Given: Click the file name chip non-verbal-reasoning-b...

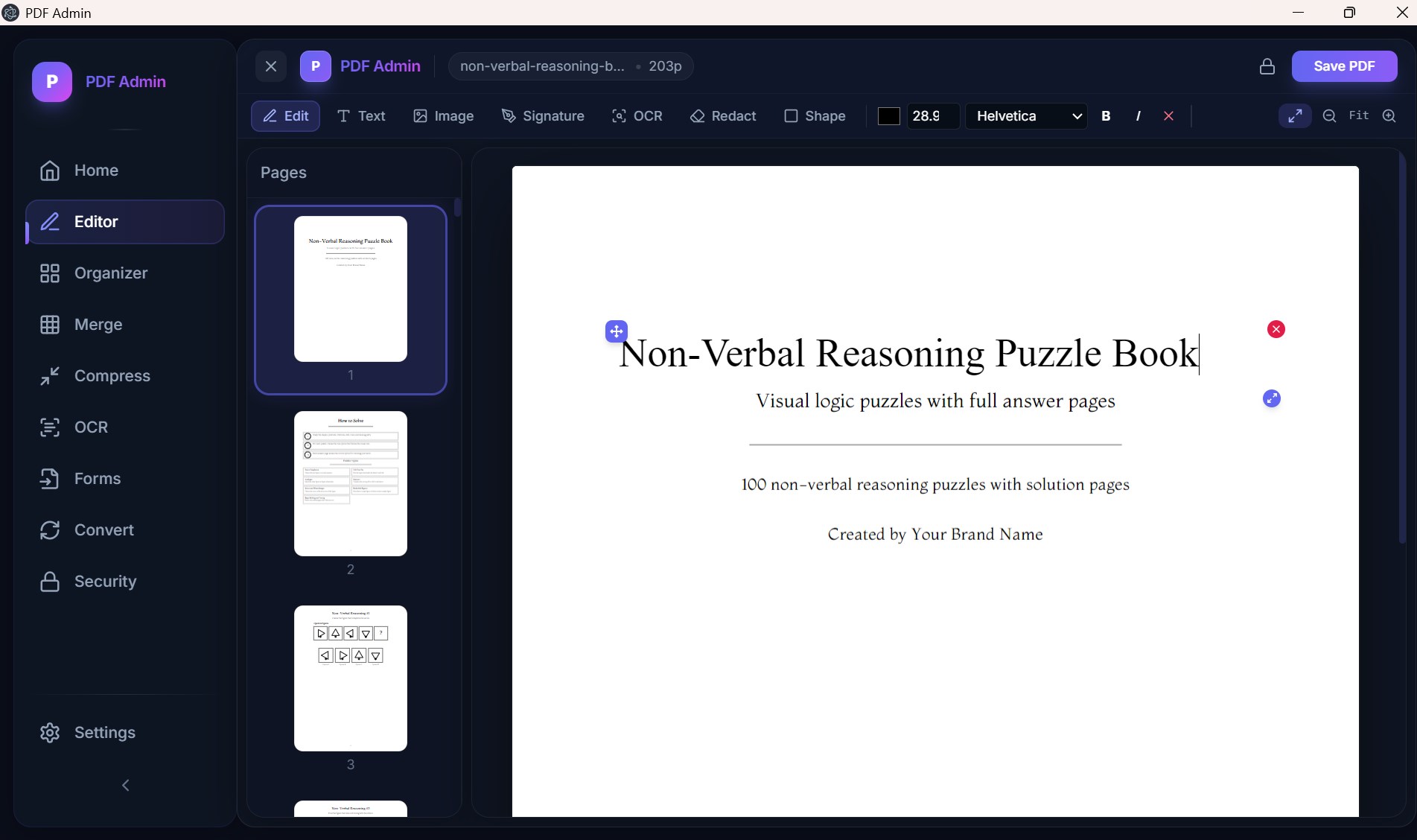Looking at the screenshot, I should tap(570, 66).
